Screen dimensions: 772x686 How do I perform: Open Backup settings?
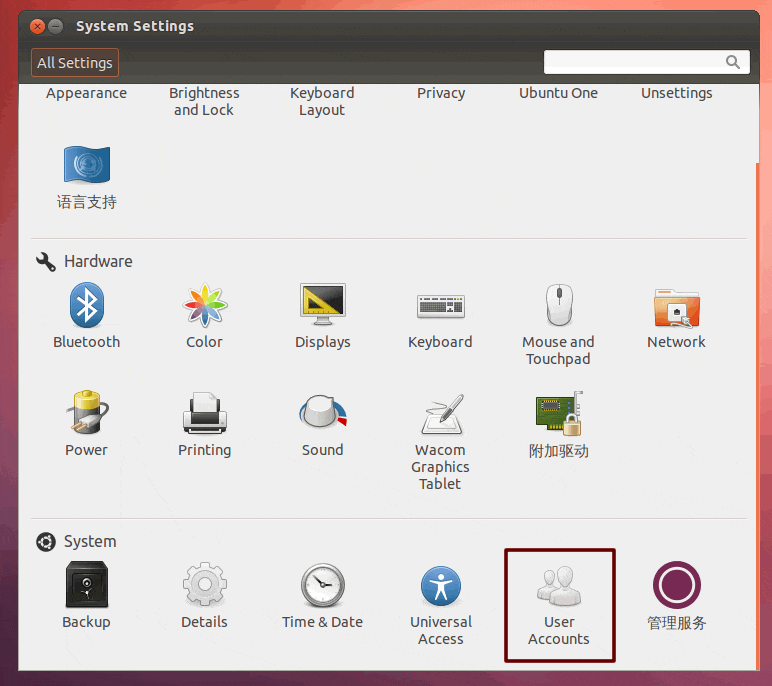coord(87,586)
